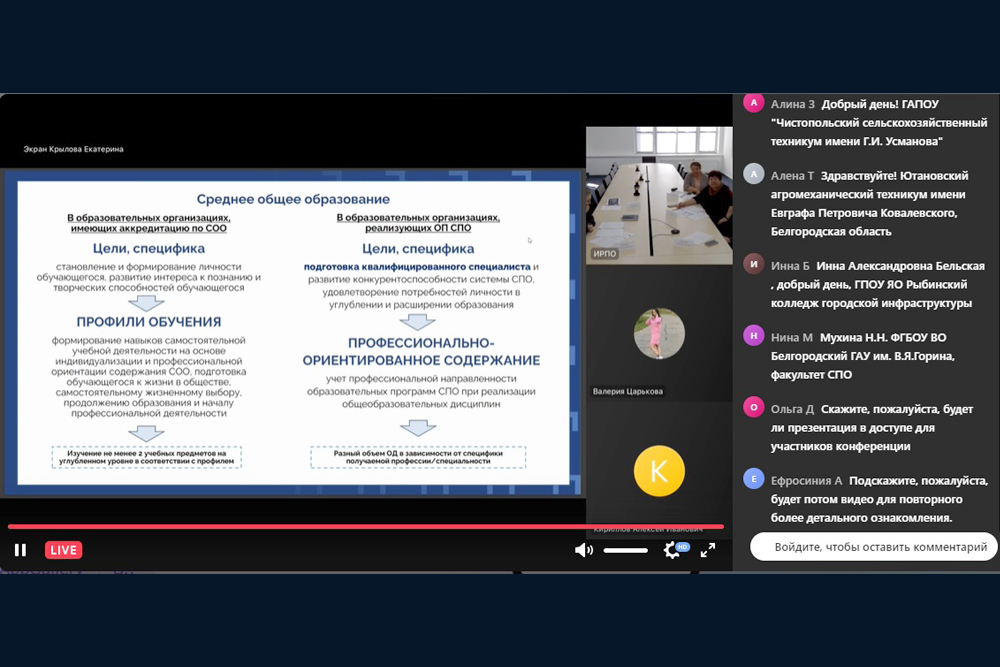Image resolution: width=1000 pixels, height=667 pixels.
Task: Click Инна Б avatar in chat
Action: 753,265
